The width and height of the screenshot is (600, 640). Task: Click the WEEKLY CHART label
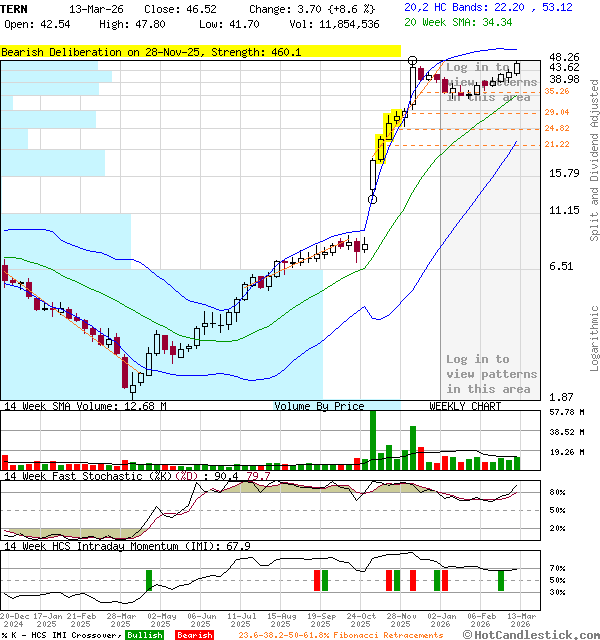point(465,406)
